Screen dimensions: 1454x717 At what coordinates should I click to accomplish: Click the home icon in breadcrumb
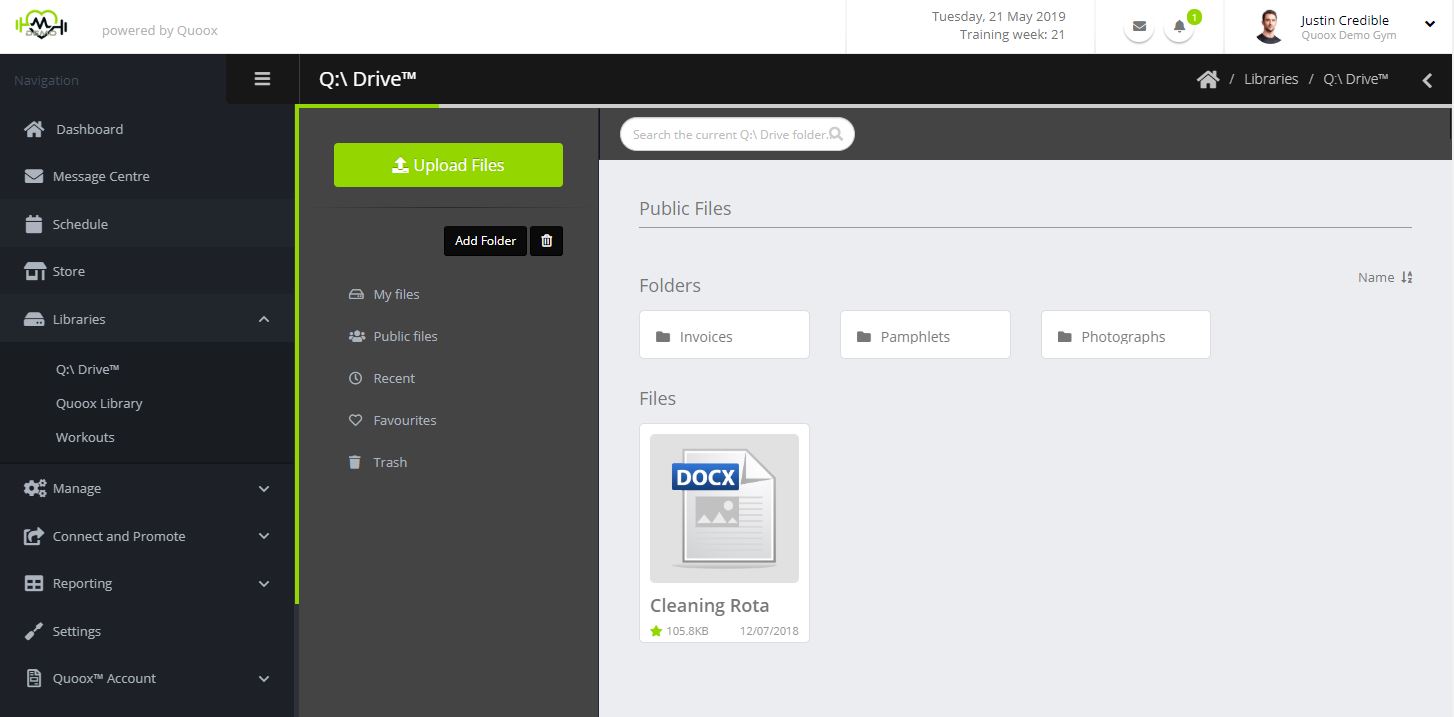tap(1208, 79)
